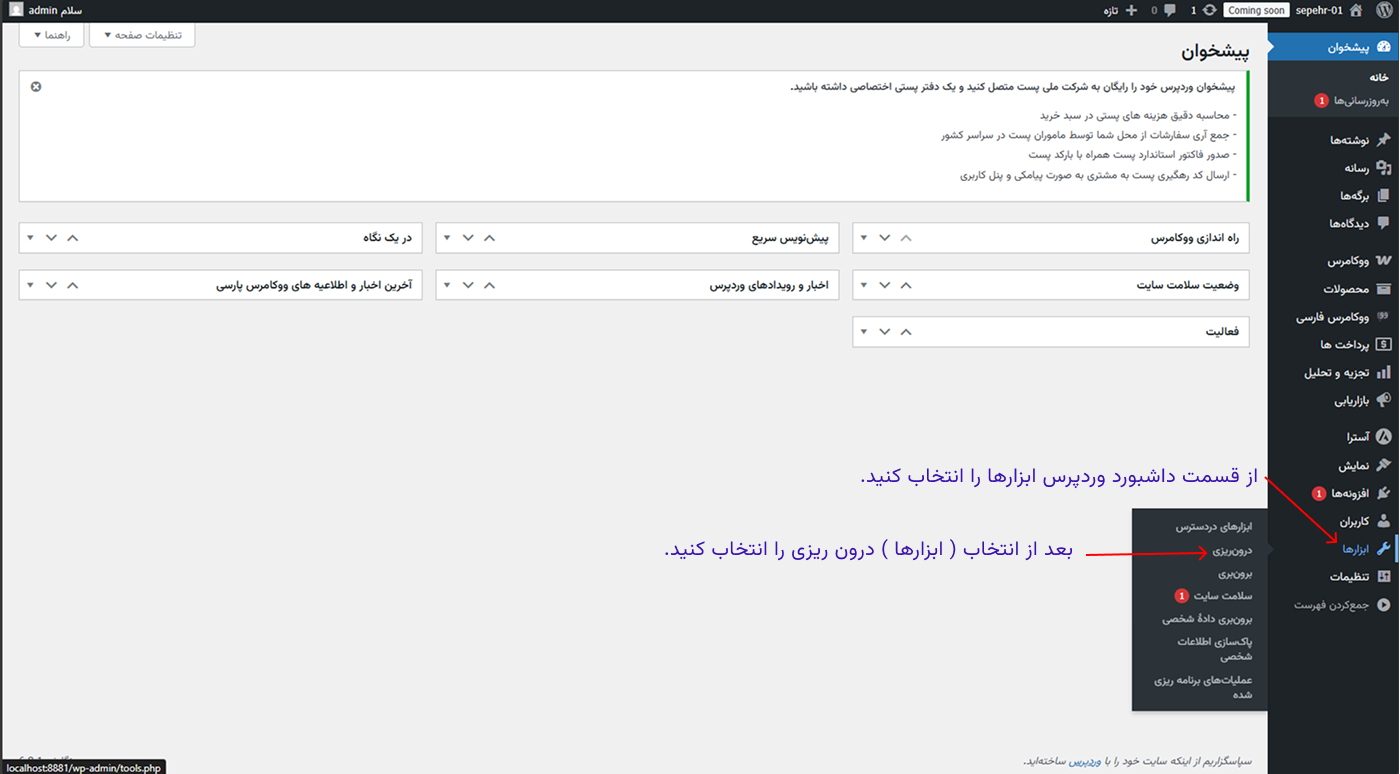Screen dimensions: 1400x774
Task: Click the updates refresh icon in admin bar
Action: 1210,11
